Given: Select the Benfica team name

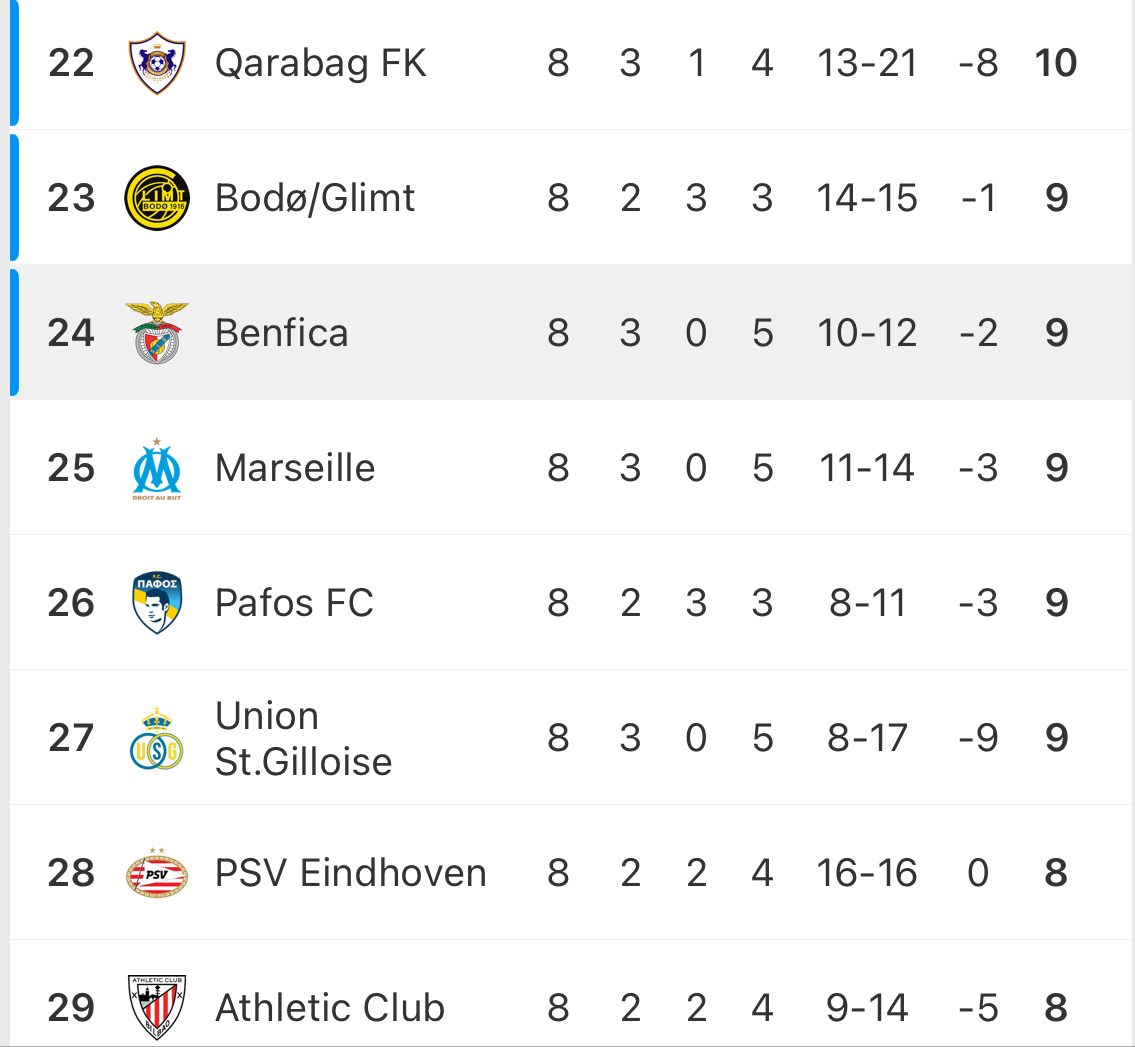Looking at the screenshot, I should tap(282, 333).
